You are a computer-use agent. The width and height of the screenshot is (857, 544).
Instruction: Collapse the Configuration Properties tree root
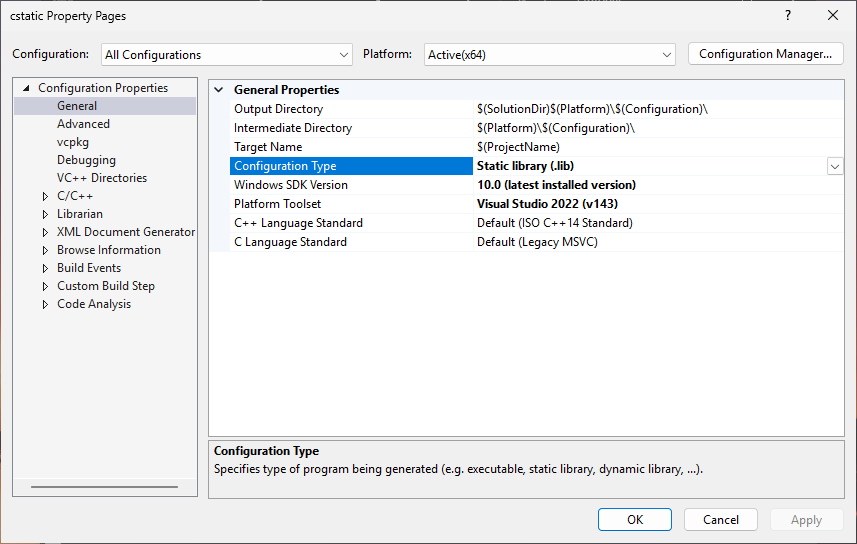coord(26,88)
